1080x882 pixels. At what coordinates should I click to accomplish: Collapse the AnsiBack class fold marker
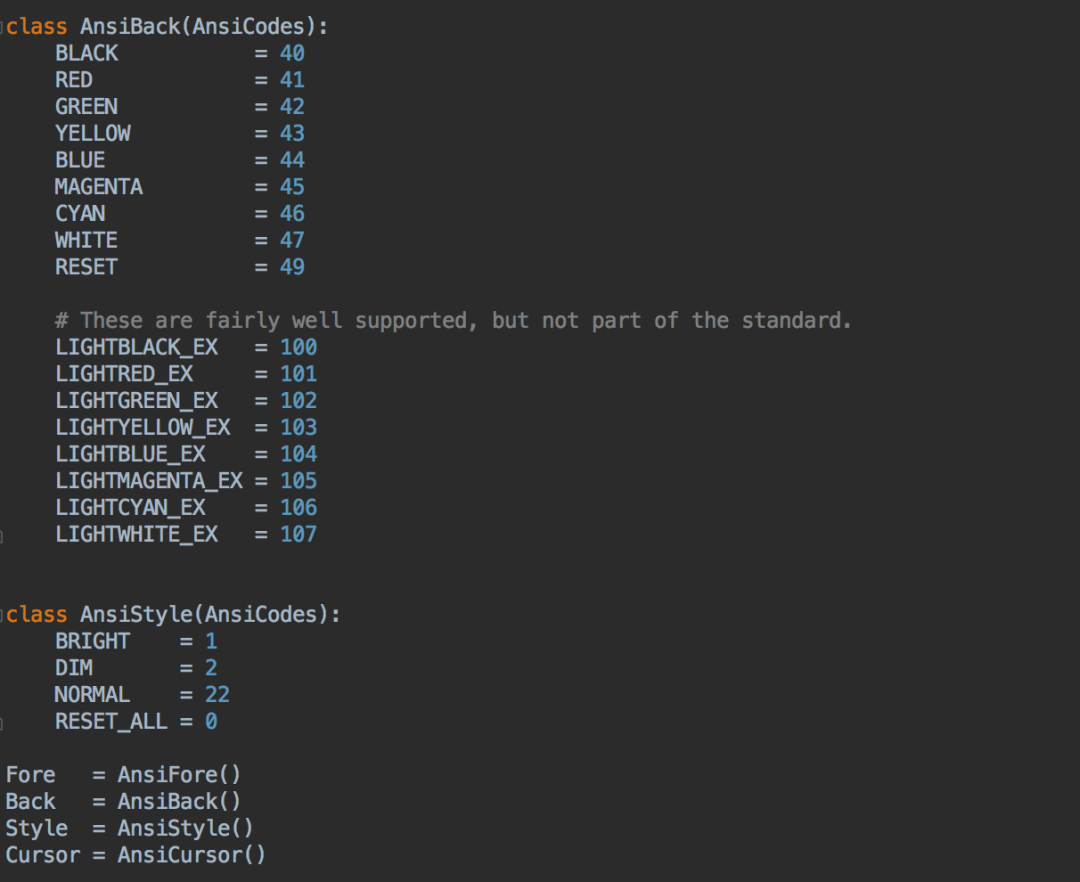coord(2,28)
